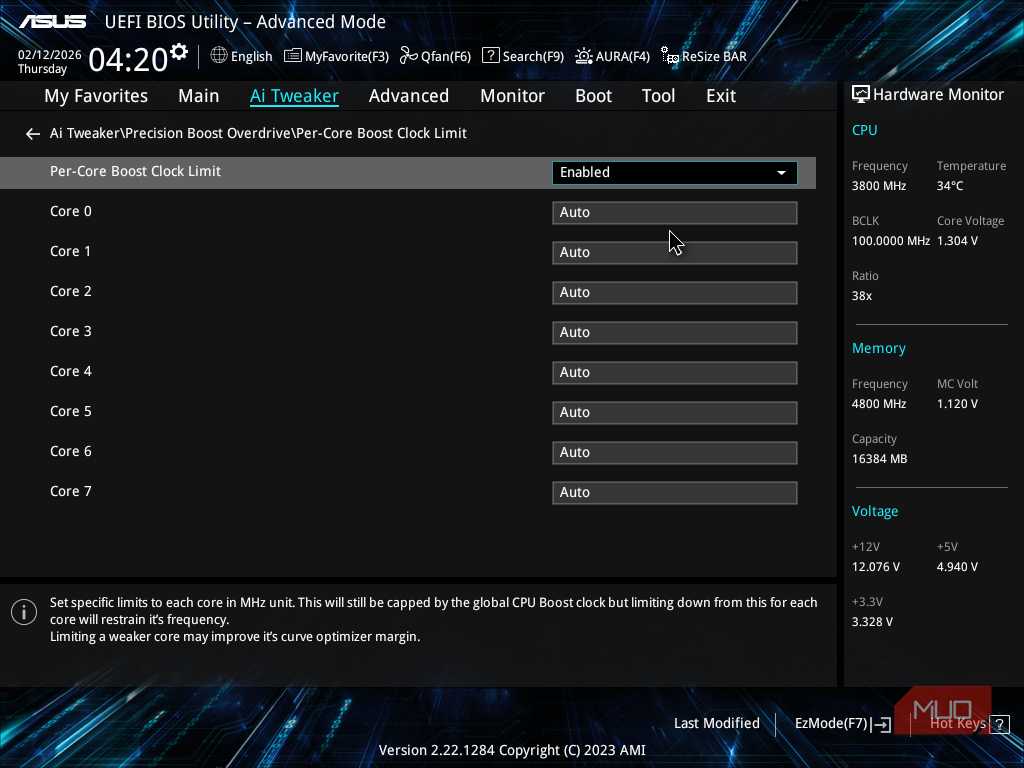Click the Core 1 Auto field

coord(675,253)
